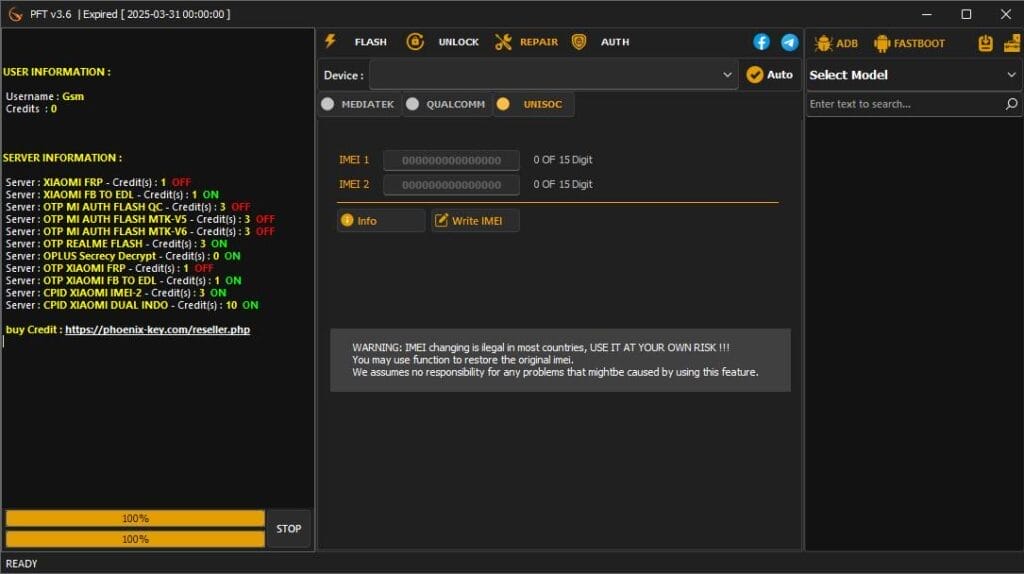Focus the IMEI 1 input field

click(451, 160)
